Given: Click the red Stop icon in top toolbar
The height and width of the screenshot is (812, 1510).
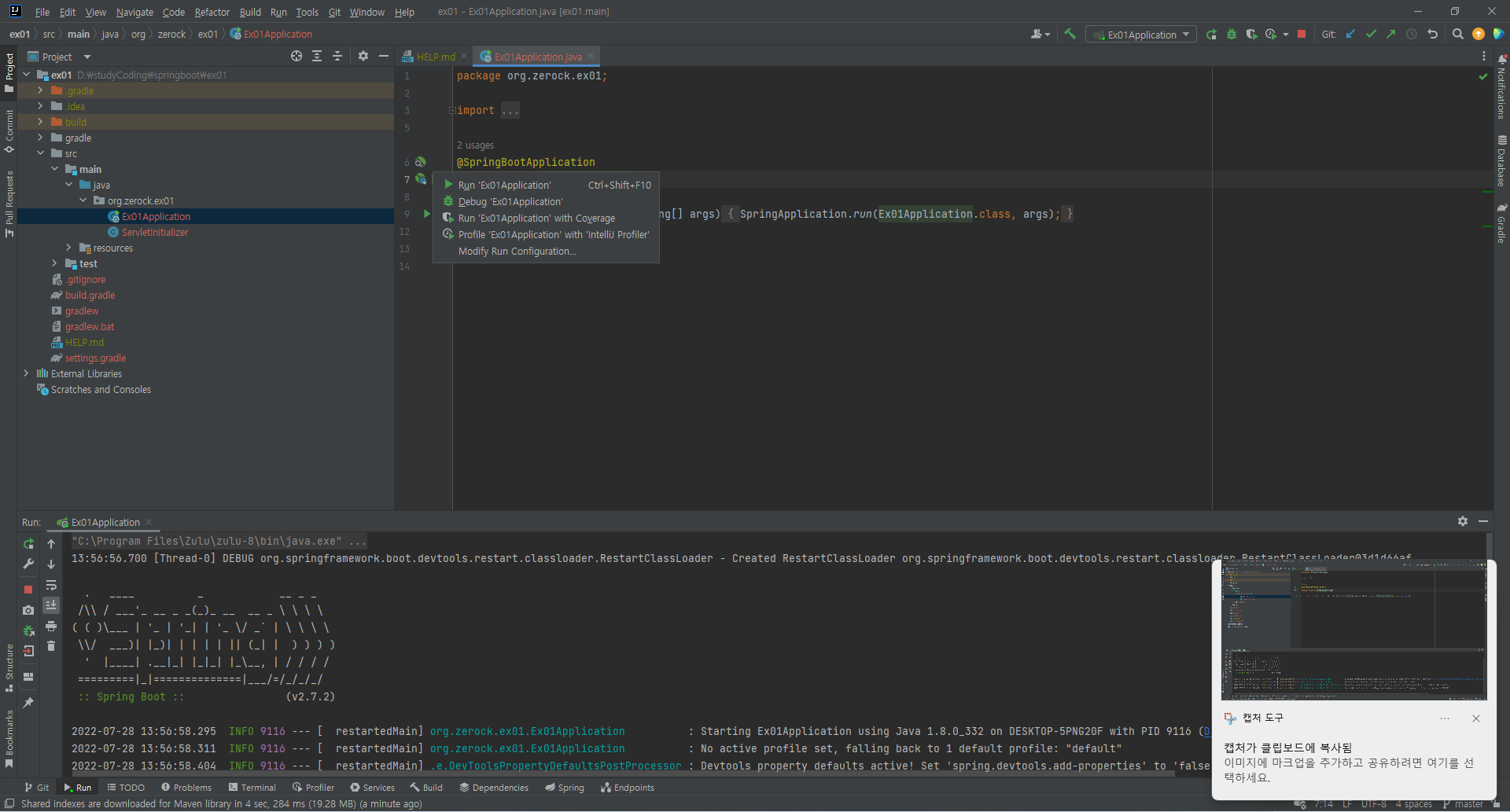Looking at the screenshot, I should click(x=1302, y=34).
